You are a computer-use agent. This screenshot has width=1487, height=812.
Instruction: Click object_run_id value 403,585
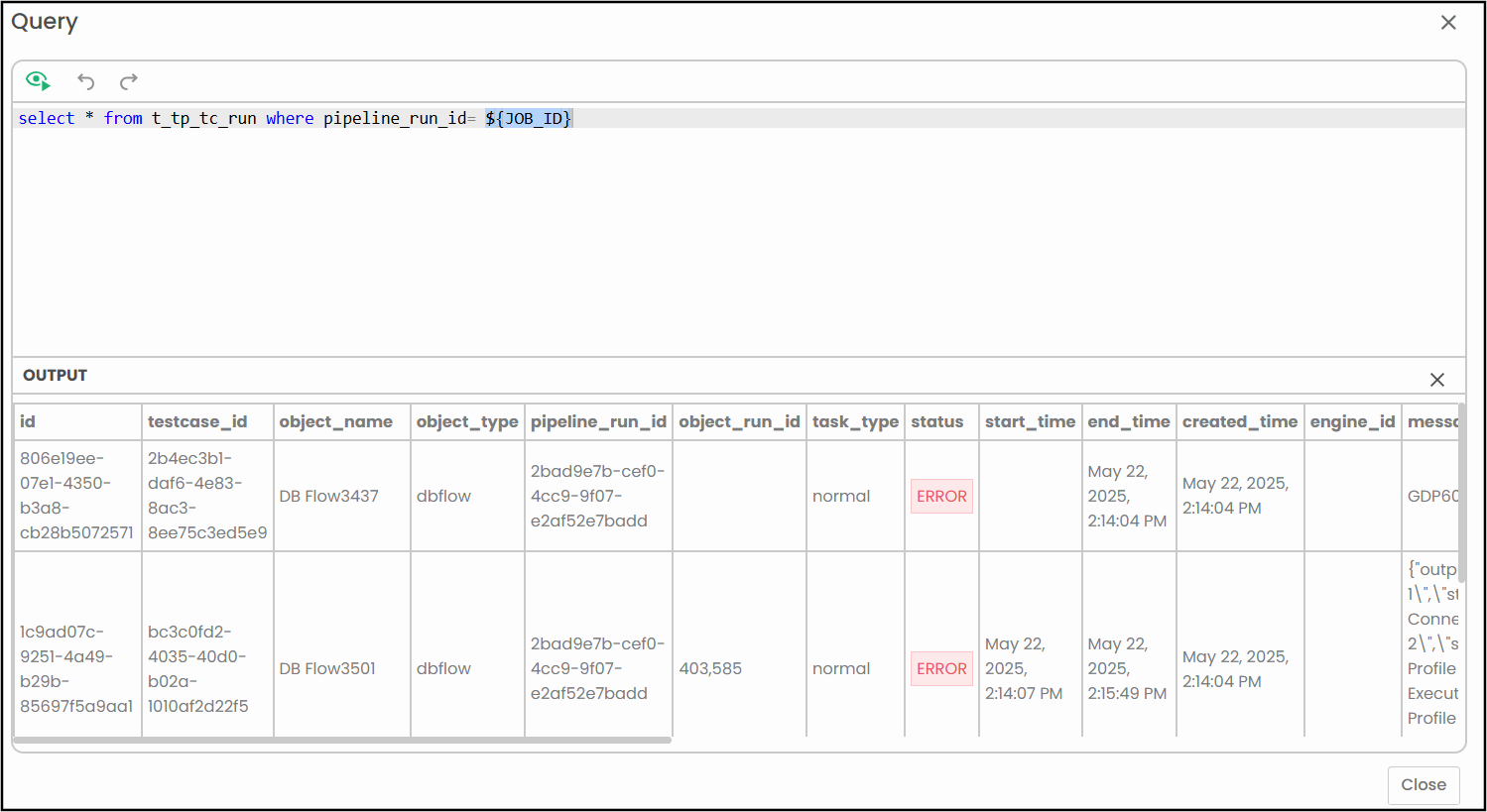click(710, 669)
